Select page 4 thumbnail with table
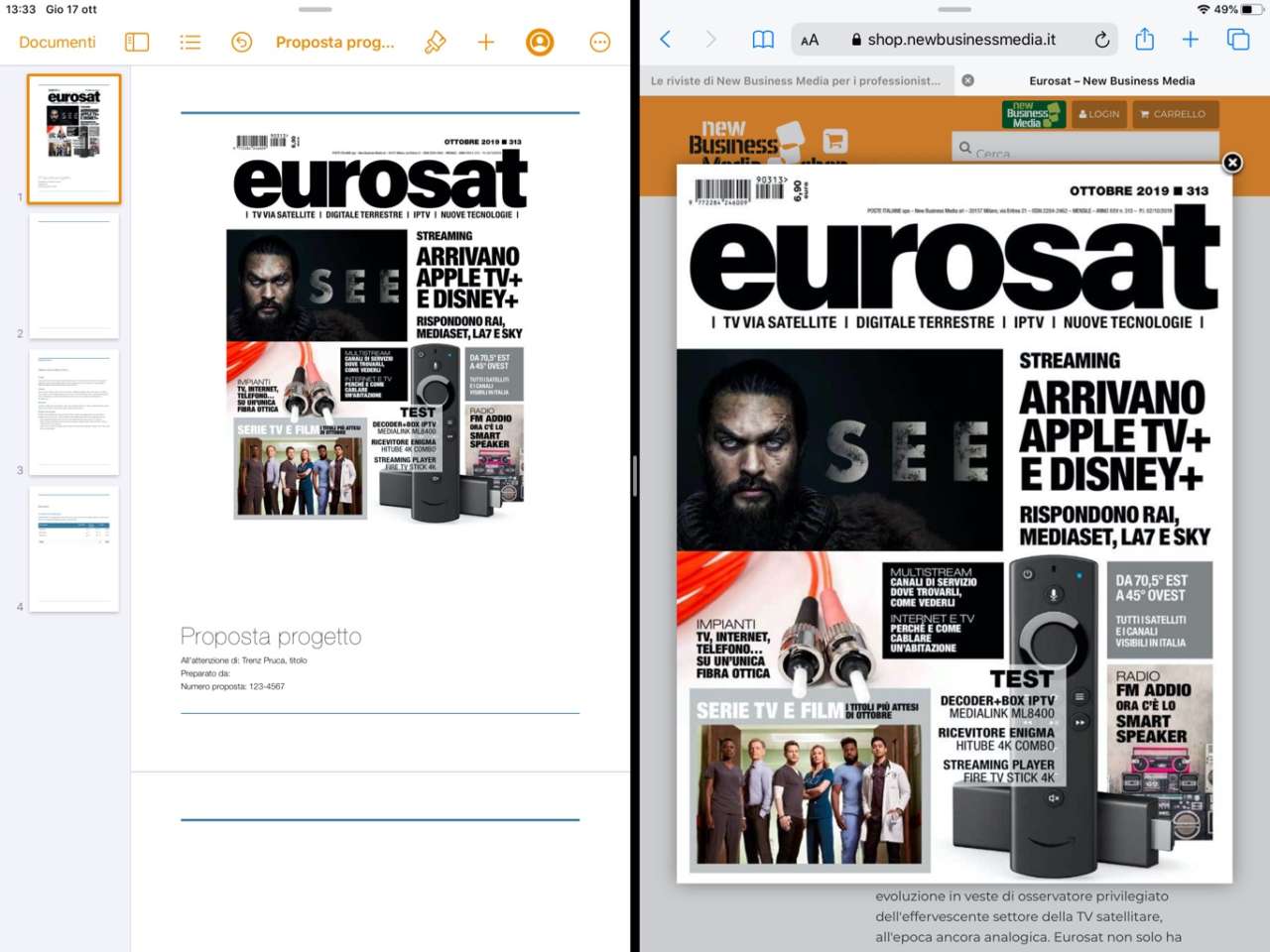 (74, 548)
